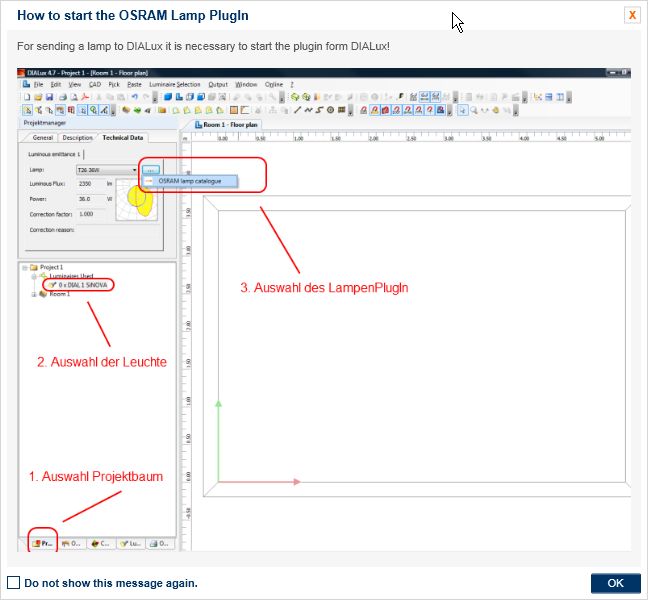Collapse the Luminaires Used tree node
Image resolution: width=648 pixels, height=600 pixels.
pyautogui.click(x=34, y=276)
